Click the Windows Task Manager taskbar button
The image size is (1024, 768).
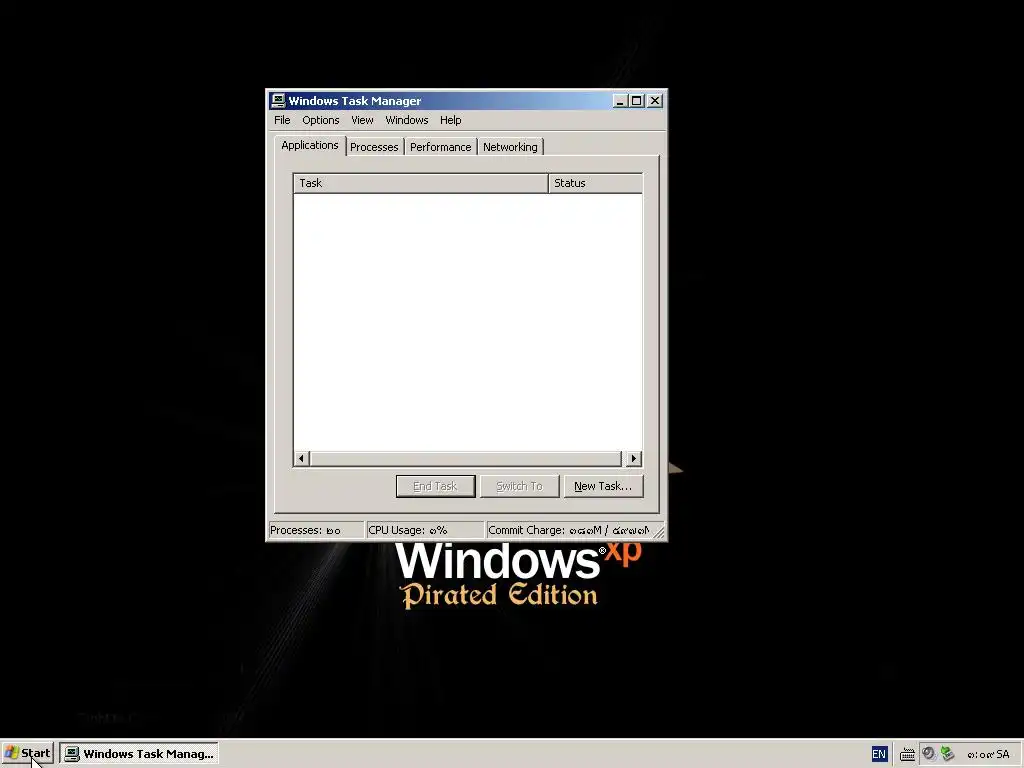point(139,754)
